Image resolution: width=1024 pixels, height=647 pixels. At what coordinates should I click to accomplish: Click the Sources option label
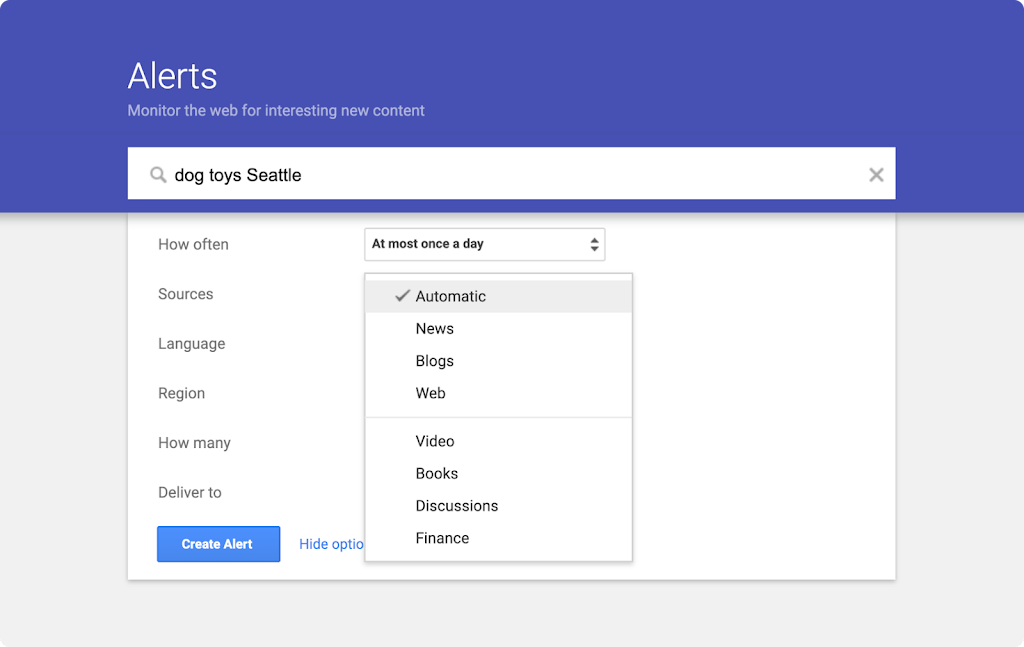pos(186,294)
